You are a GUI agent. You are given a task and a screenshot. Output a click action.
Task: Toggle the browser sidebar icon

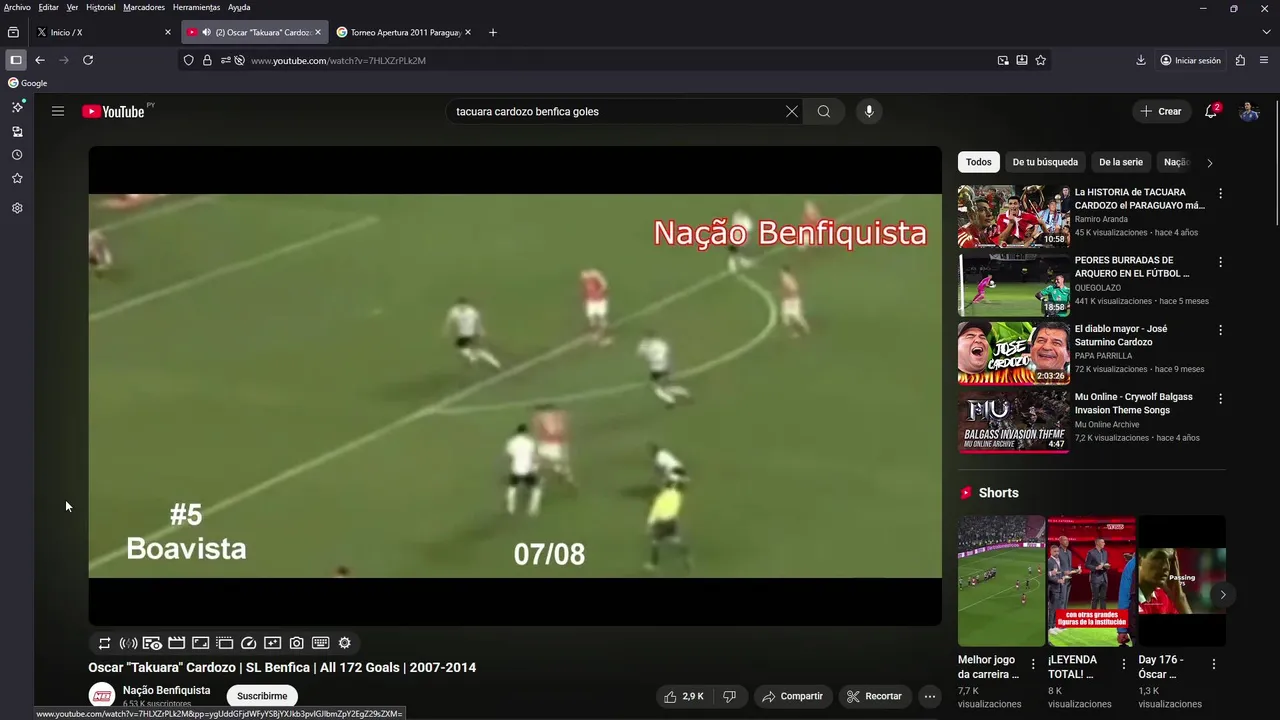(x=15, y=60)
